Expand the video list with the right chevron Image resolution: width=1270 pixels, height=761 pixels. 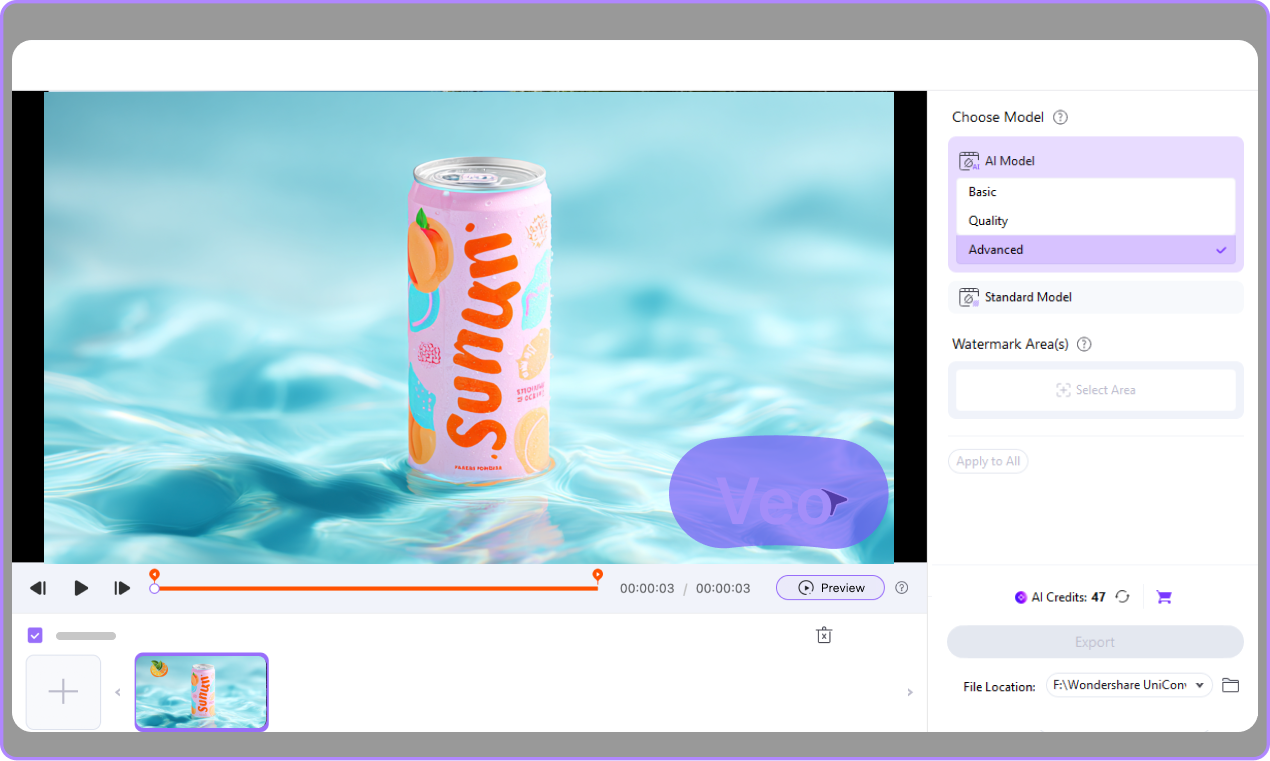coord(909,691)
